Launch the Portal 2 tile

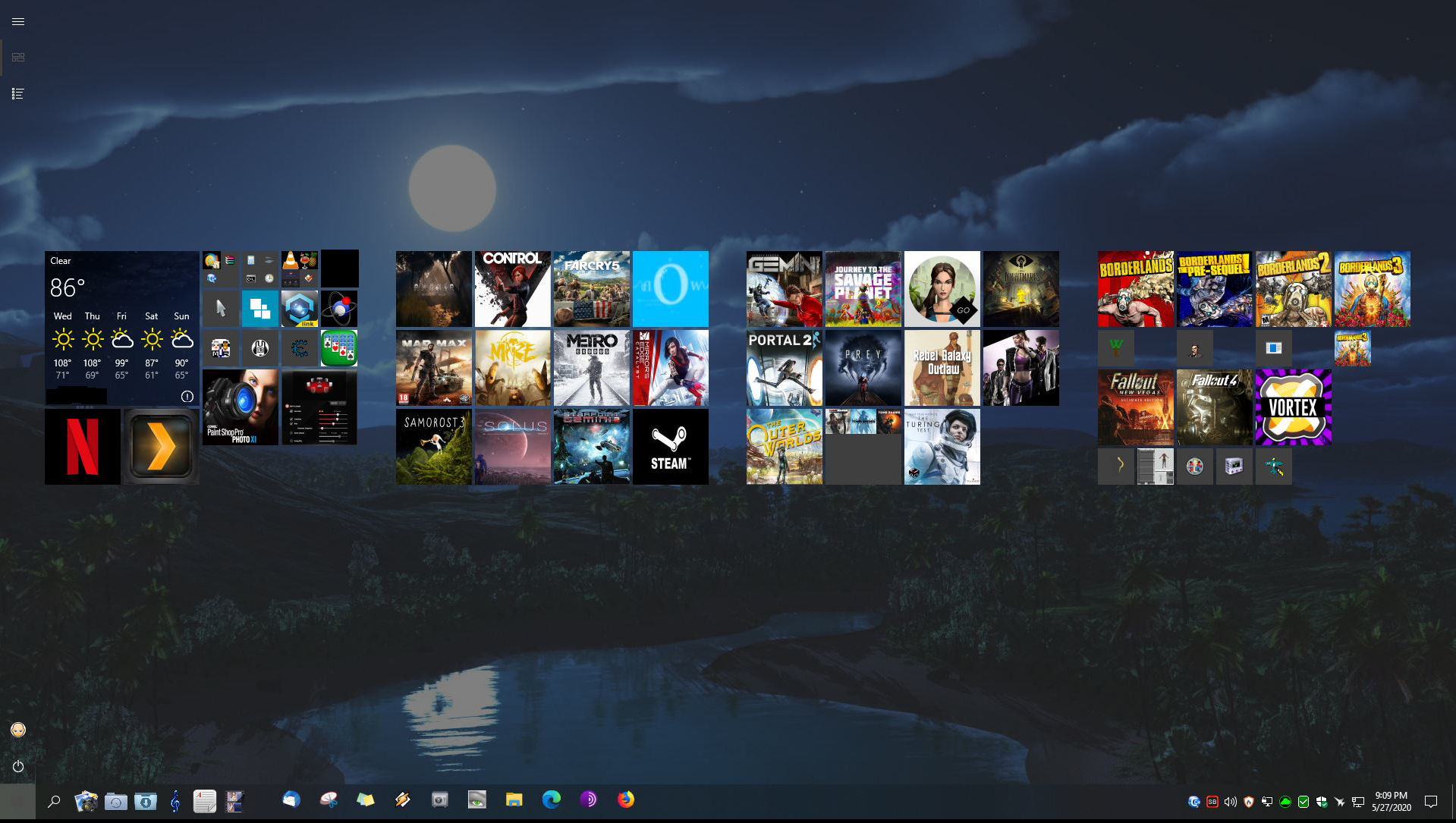(x=785, y=368)
